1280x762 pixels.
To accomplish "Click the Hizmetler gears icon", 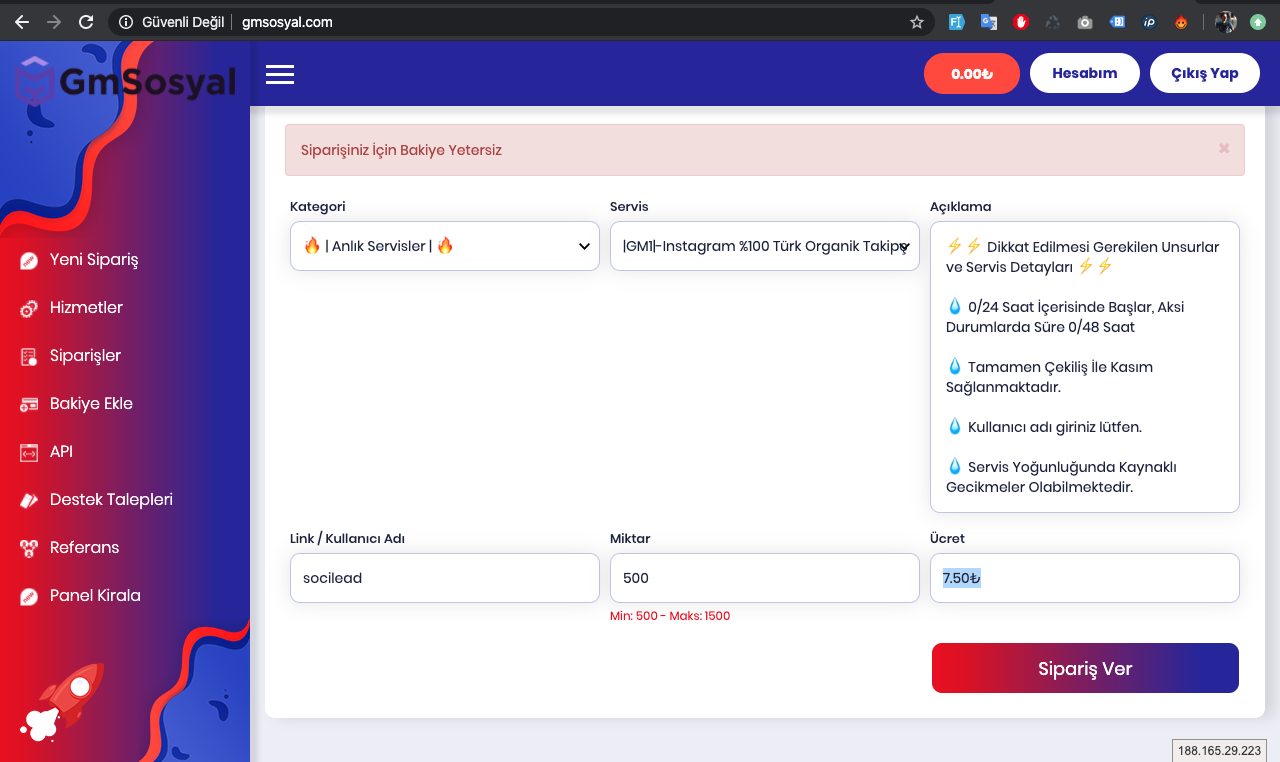I will [x=29, y=308].
